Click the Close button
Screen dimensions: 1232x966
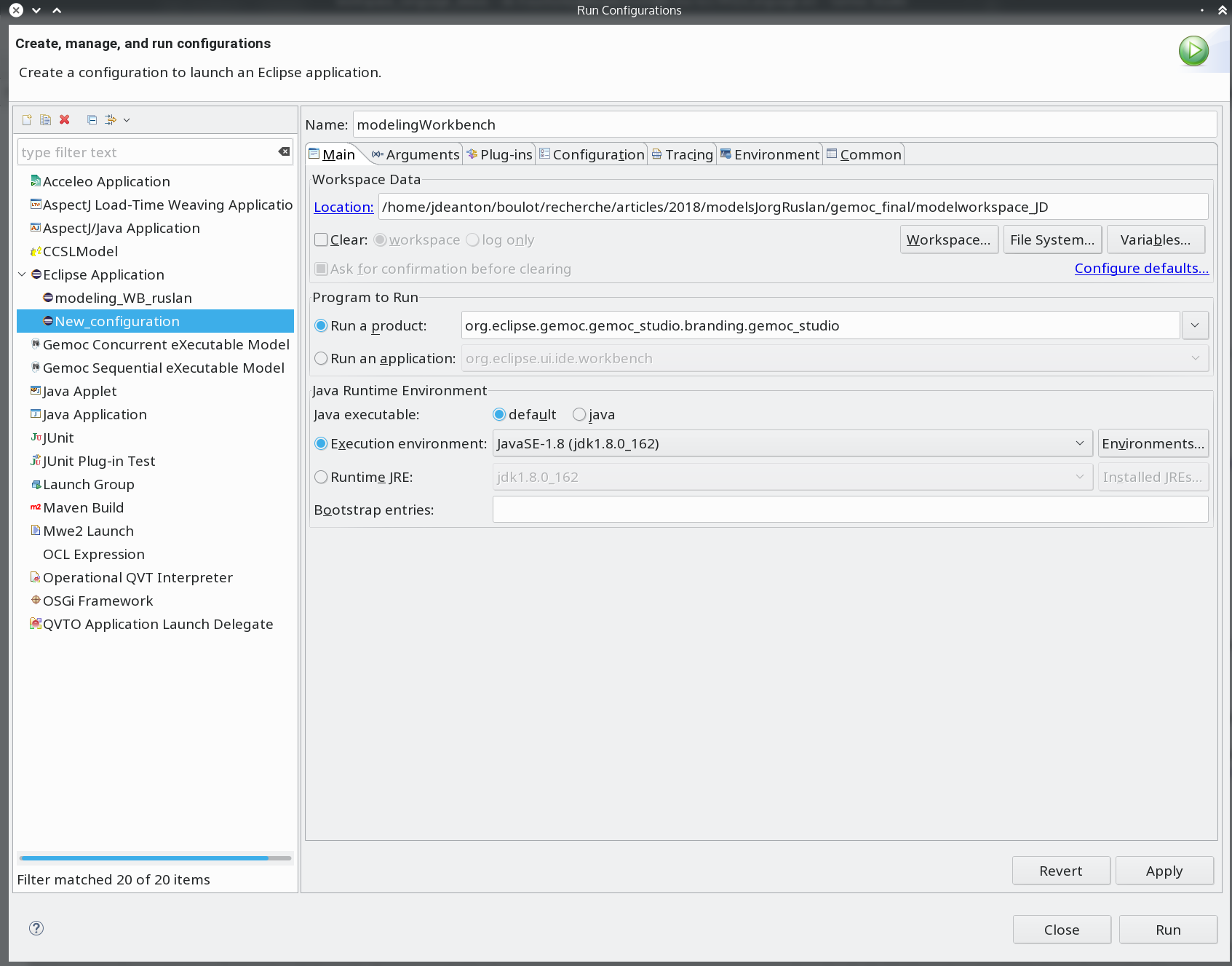click(1062, 930)
